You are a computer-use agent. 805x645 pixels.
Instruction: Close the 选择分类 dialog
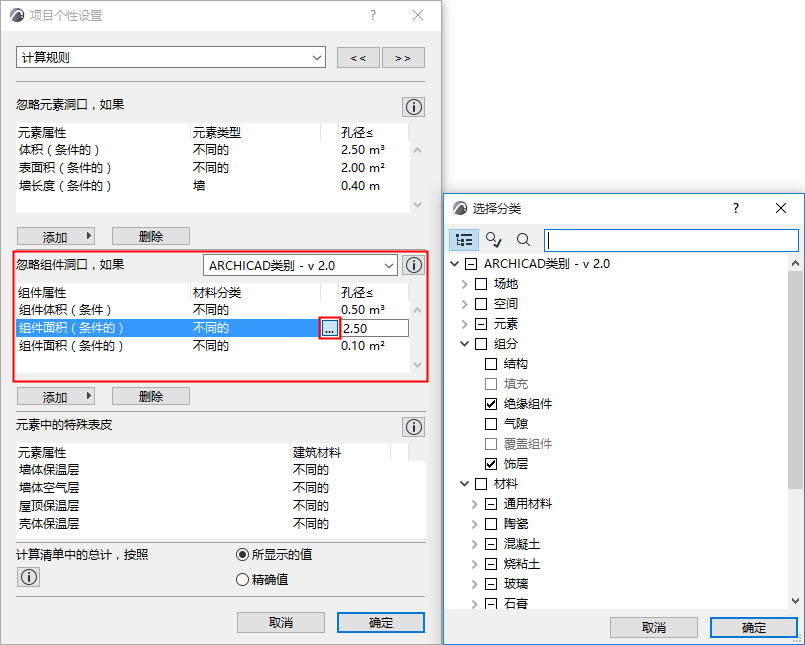[x=781, y=208]
